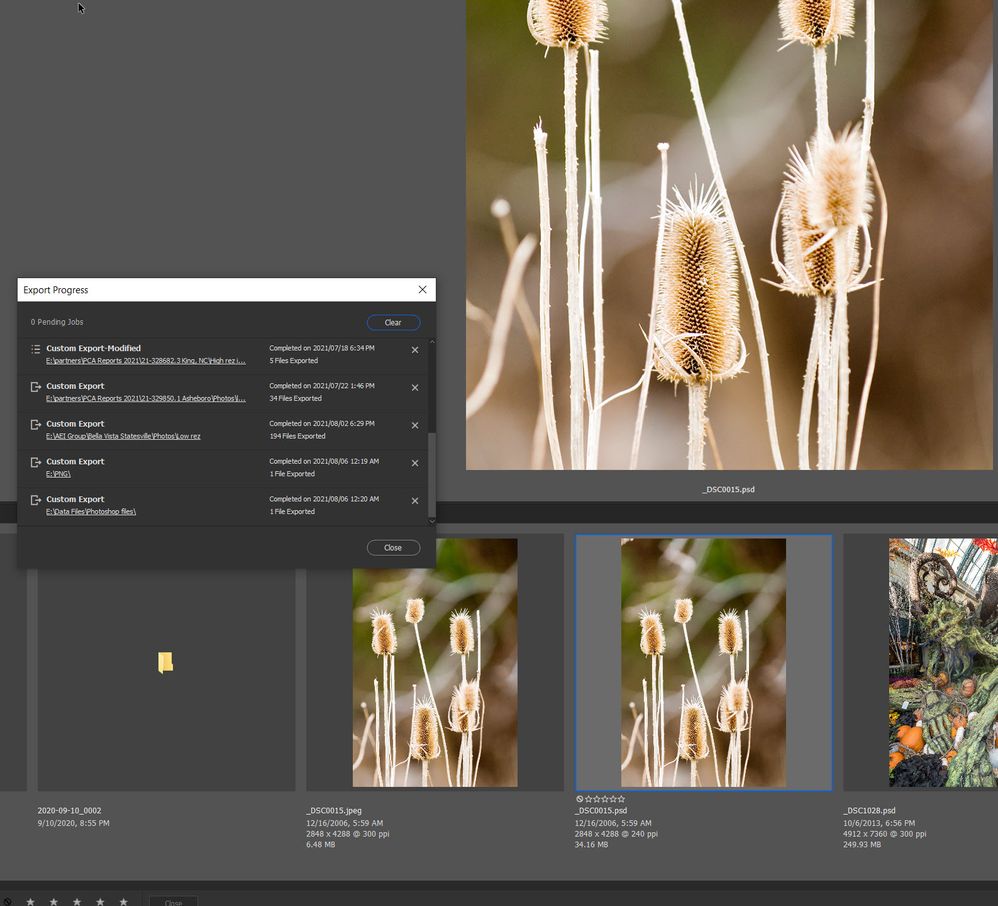Clear all completed export jobs
The image size is (998, 906).
[x=393, y=323]
